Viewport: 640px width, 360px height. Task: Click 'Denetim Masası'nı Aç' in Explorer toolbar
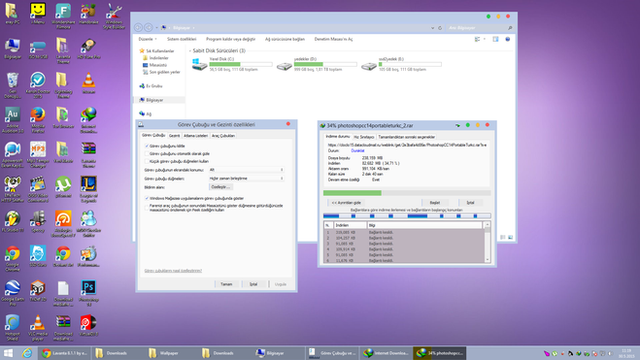[333, 39]
